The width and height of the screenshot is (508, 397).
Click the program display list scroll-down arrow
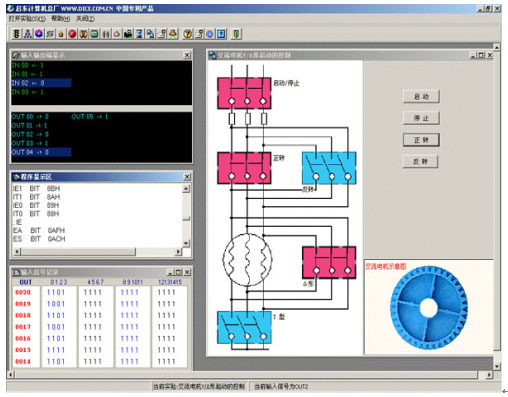(x=186, y=243)
